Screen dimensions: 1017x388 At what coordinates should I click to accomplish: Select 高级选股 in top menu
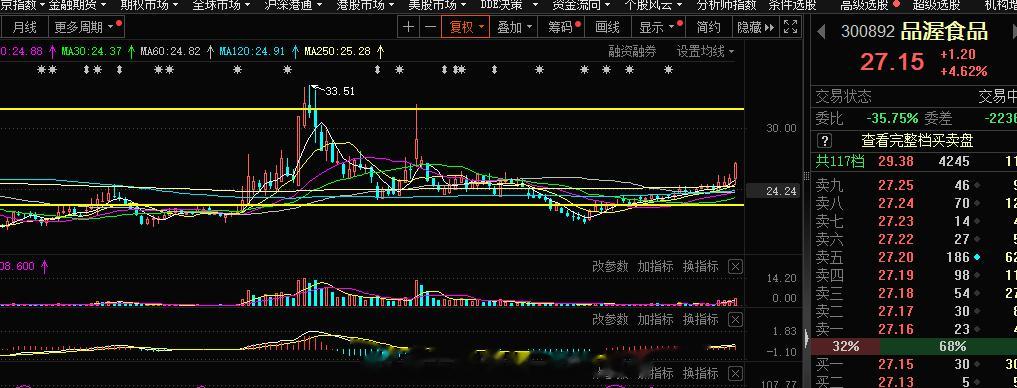click(864, 5)
